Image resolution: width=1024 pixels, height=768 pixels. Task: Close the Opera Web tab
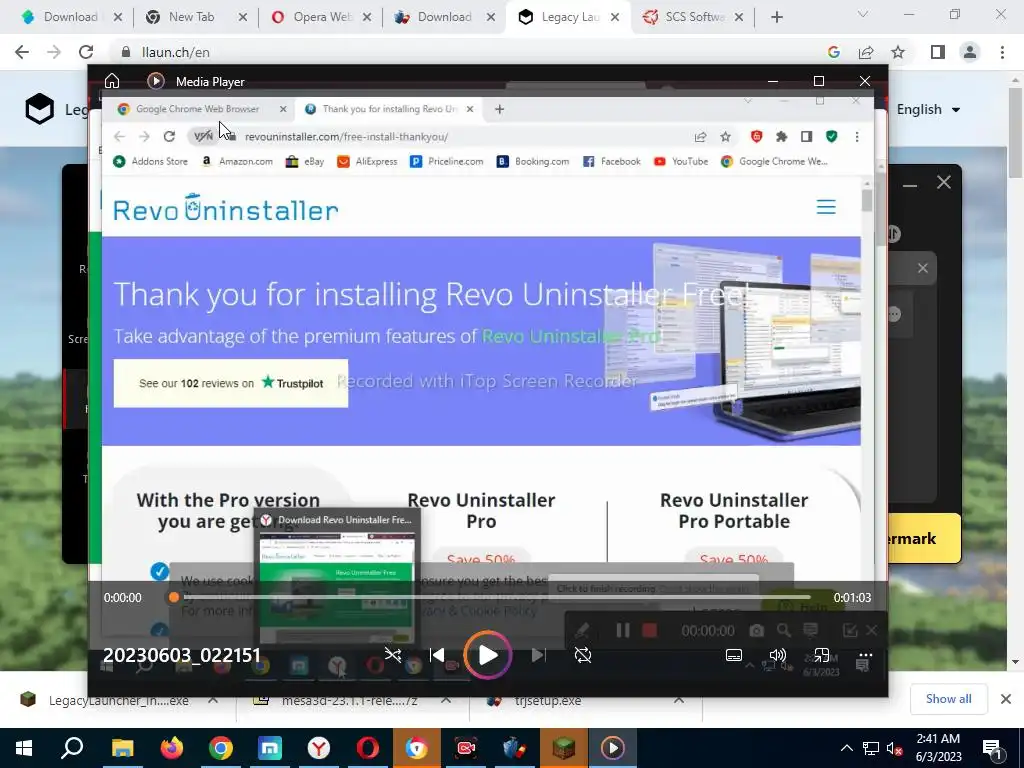click(367, 17)
